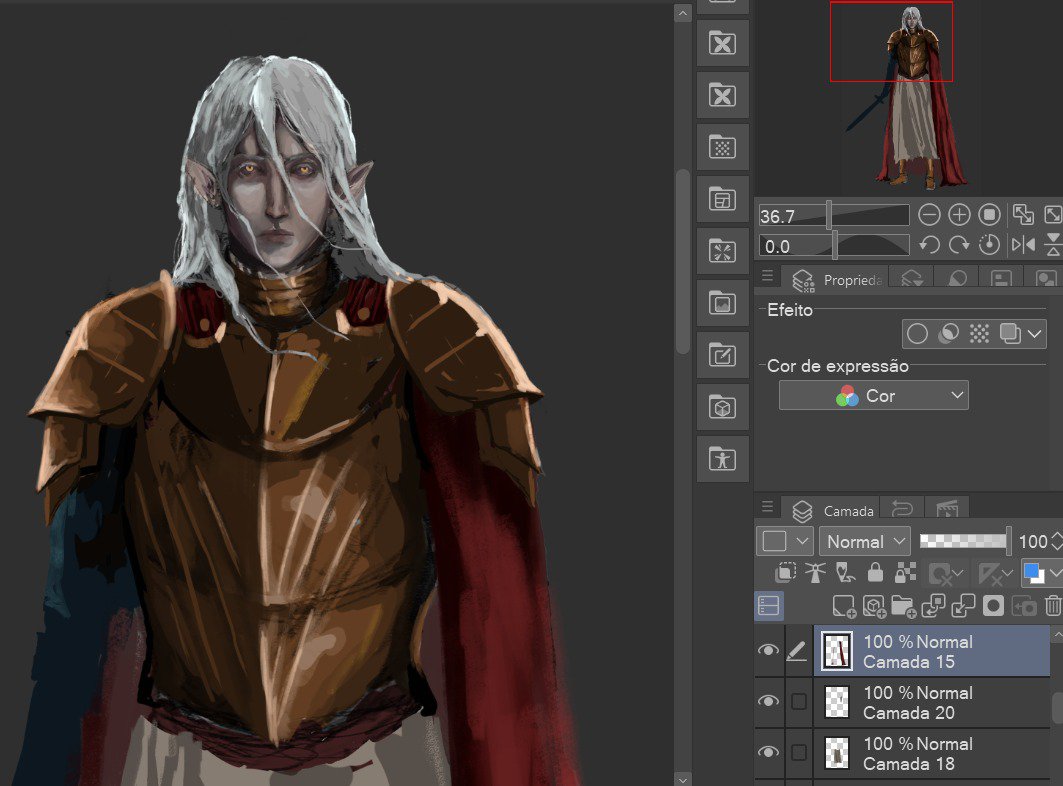Open the ruler display range dropdown
The image size is (1063, 786).
[x=995, y=574]
